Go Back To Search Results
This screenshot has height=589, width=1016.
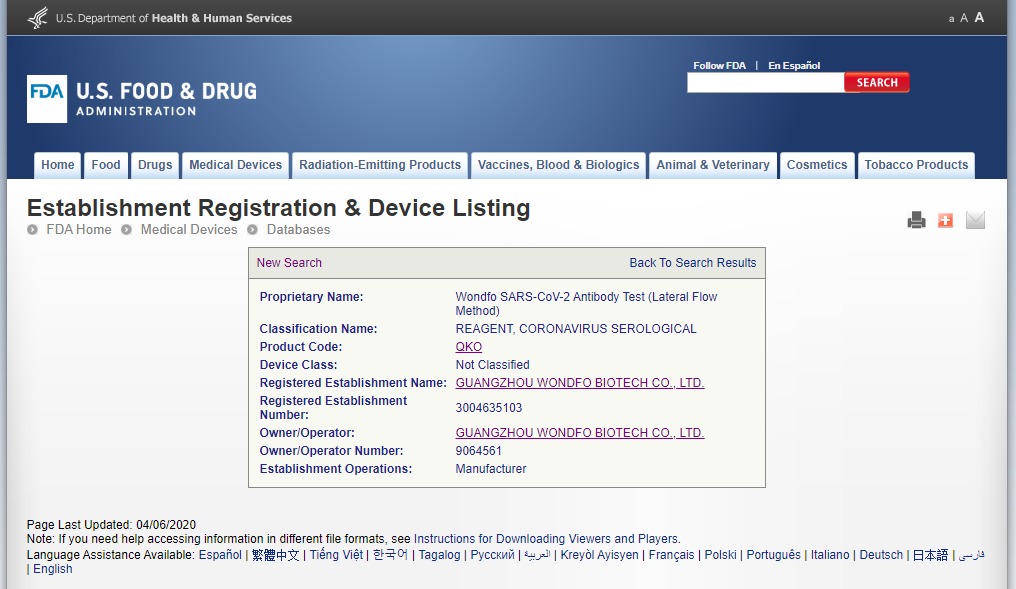(x=692, y=263)
